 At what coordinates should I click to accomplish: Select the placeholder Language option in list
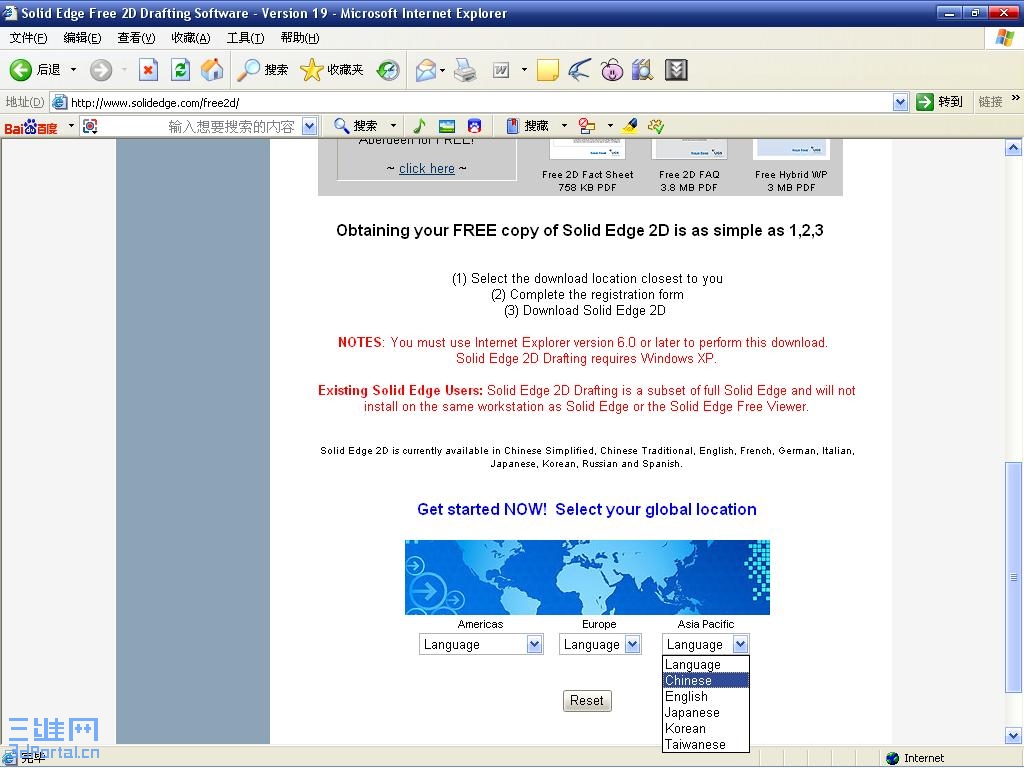pyautogui.click(x=706, y=665)
